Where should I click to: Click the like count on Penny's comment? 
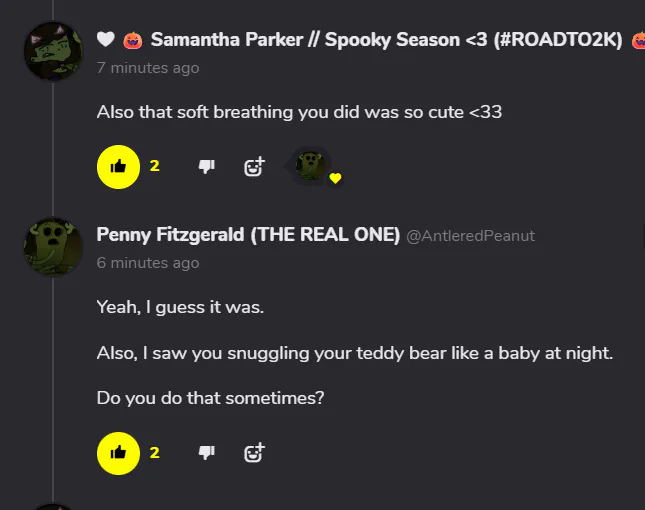coord(155,453)
